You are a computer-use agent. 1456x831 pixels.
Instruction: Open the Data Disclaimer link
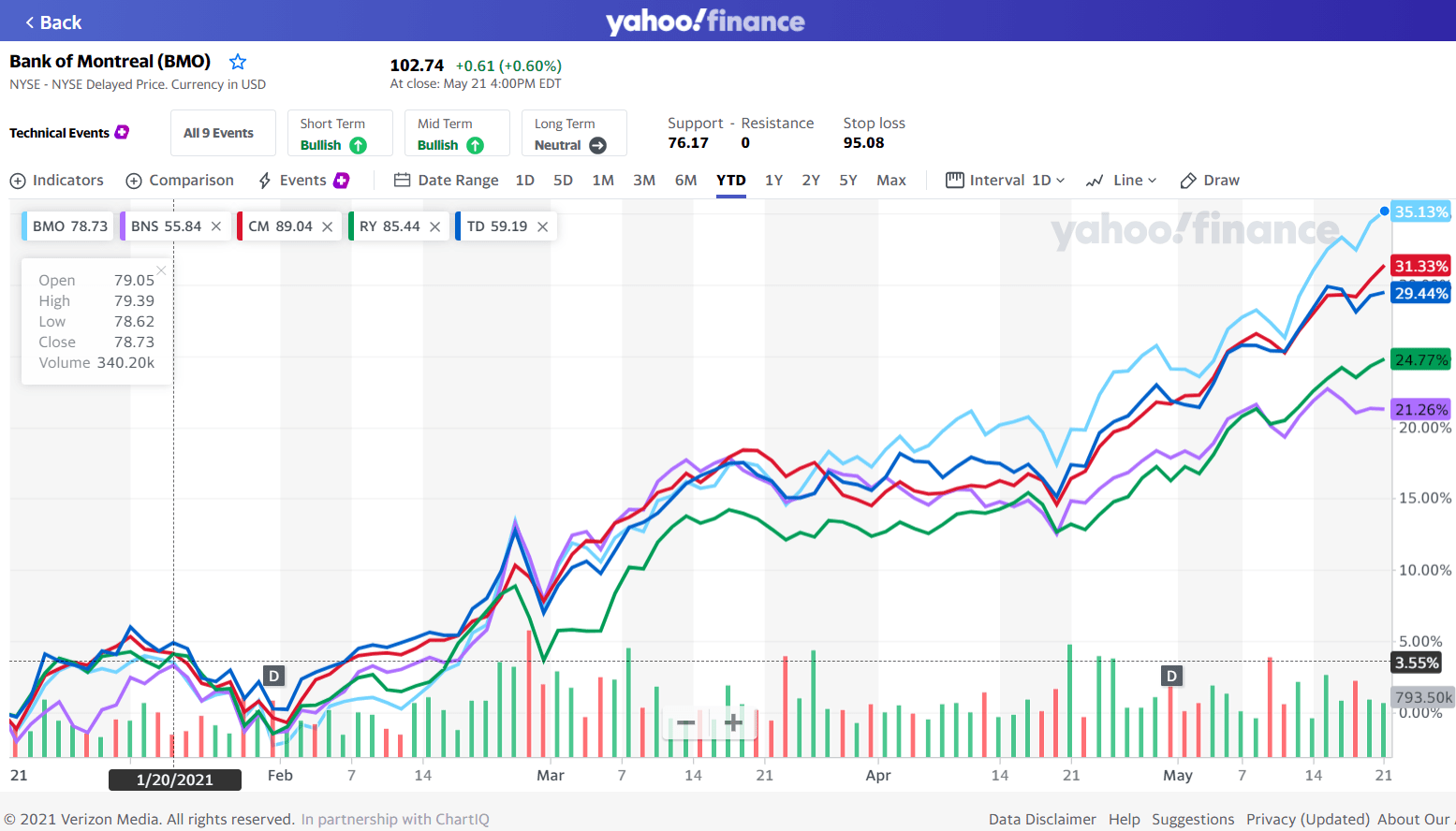point(1042,819)
